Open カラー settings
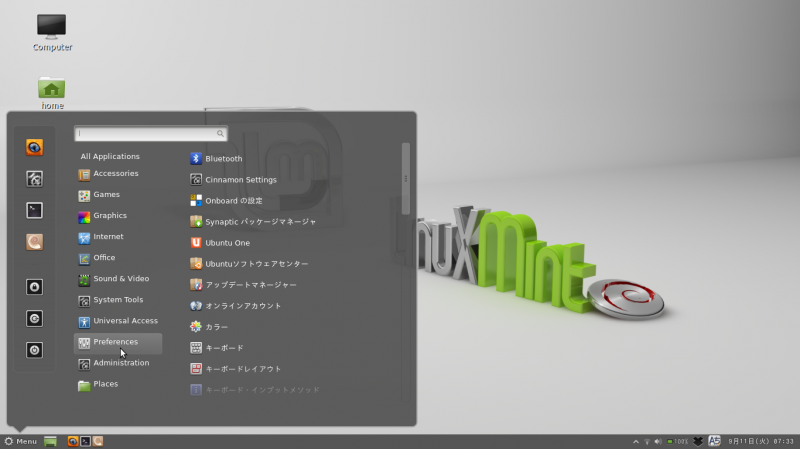 (209, 327)
